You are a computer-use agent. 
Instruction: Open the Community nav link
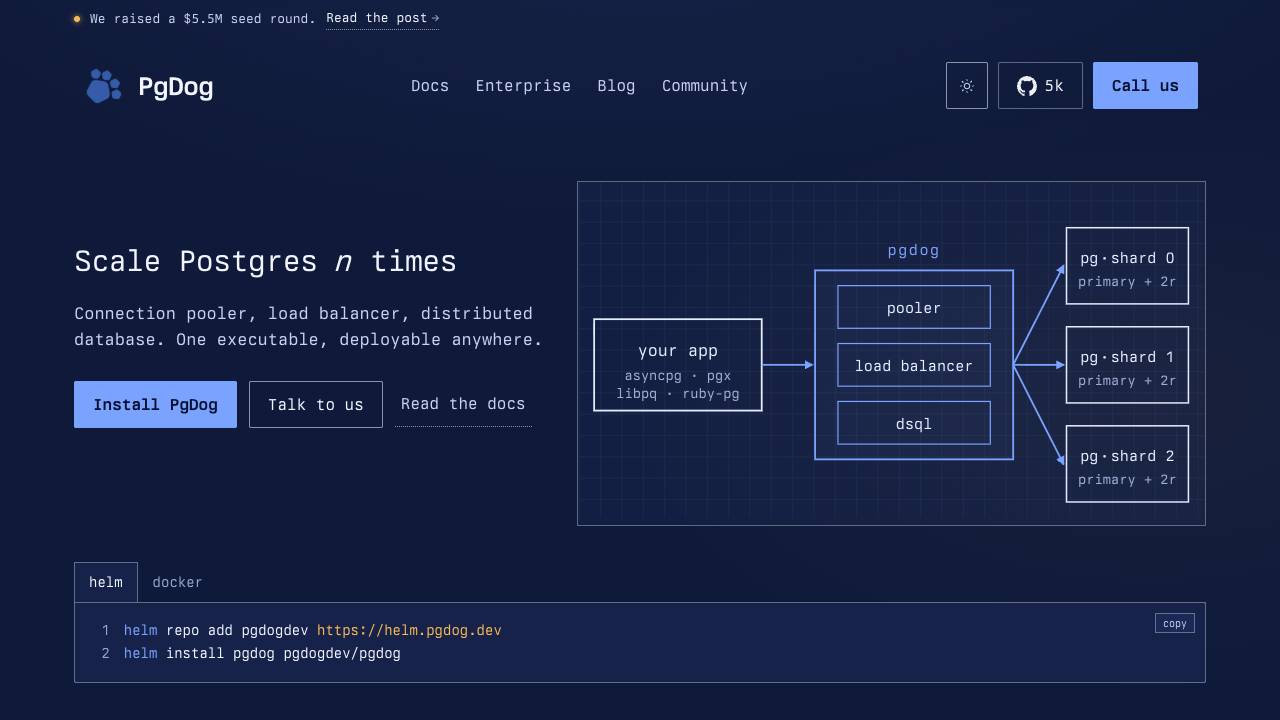[x=705, y=86]
